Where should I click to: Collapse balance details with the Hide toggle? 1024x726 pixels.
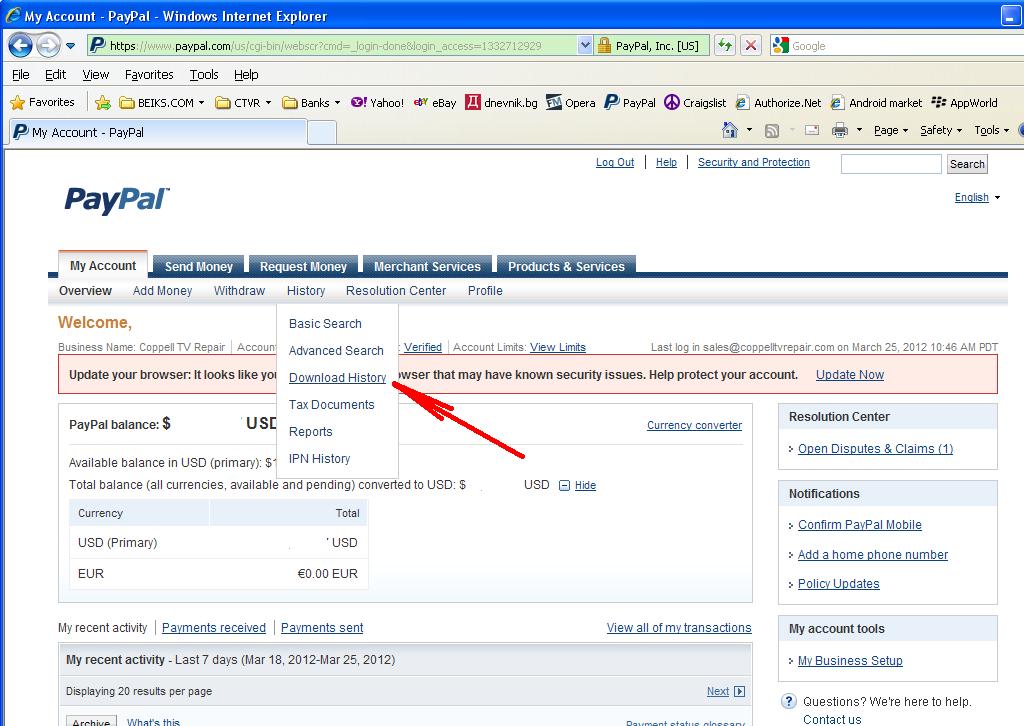pos(578,485)
